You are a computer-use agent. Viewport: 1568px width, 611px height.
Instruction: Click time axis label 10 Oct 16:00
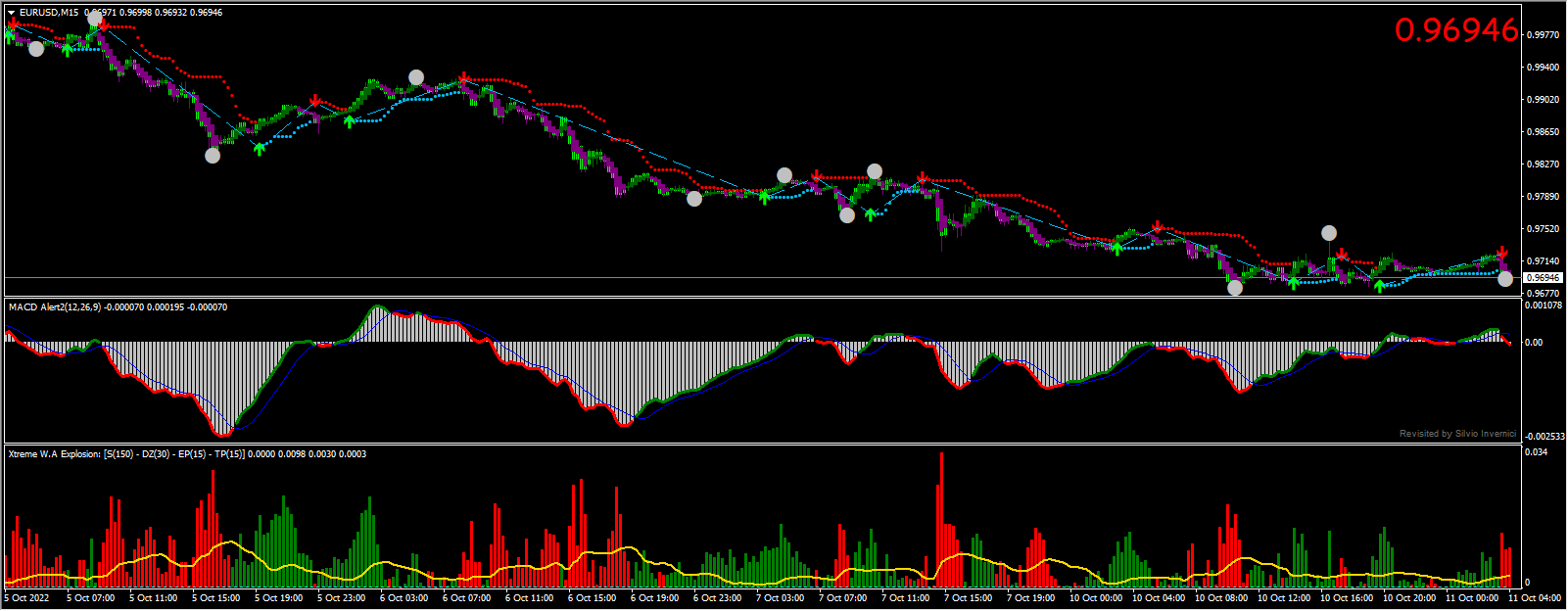tap(1347, 597)
